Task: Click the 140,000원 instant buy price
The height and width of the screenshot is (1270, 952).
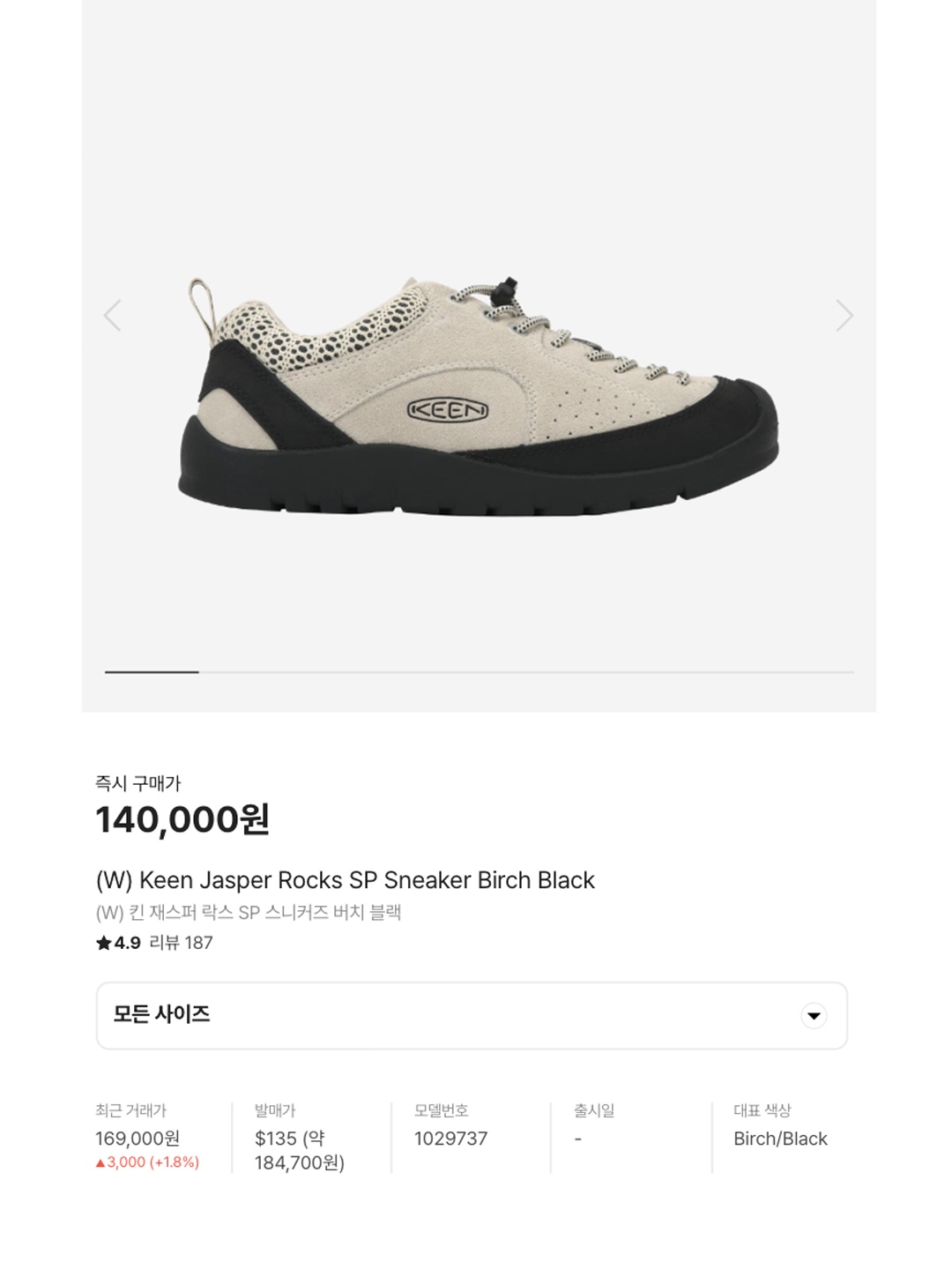Action: (182, 820)
